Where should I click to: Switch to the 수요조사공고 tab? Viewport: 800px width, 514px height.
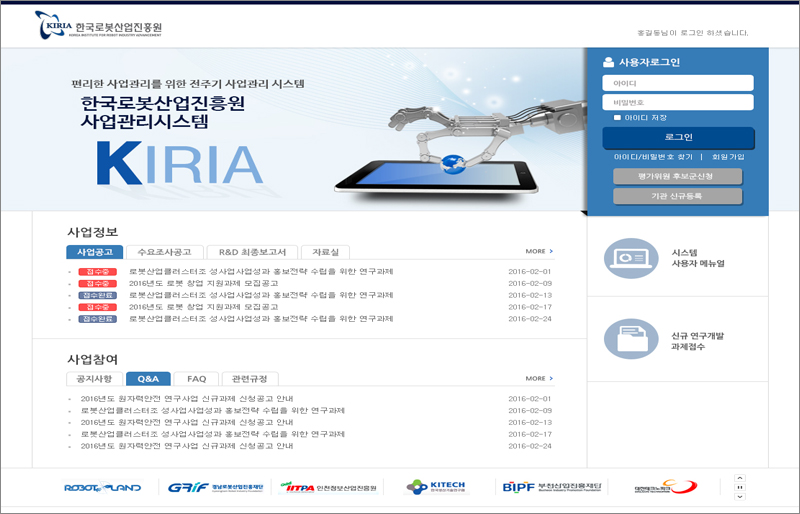164,252
